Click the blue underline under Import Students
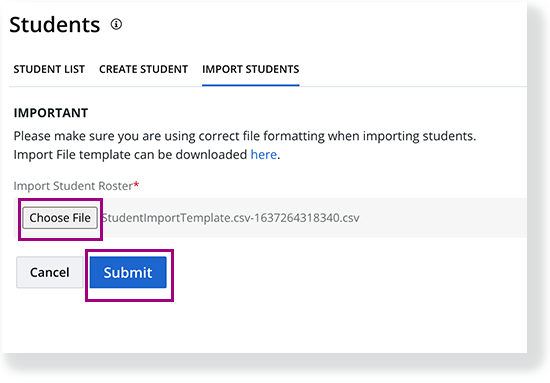 pyautogui.click(x=250, y=85)
